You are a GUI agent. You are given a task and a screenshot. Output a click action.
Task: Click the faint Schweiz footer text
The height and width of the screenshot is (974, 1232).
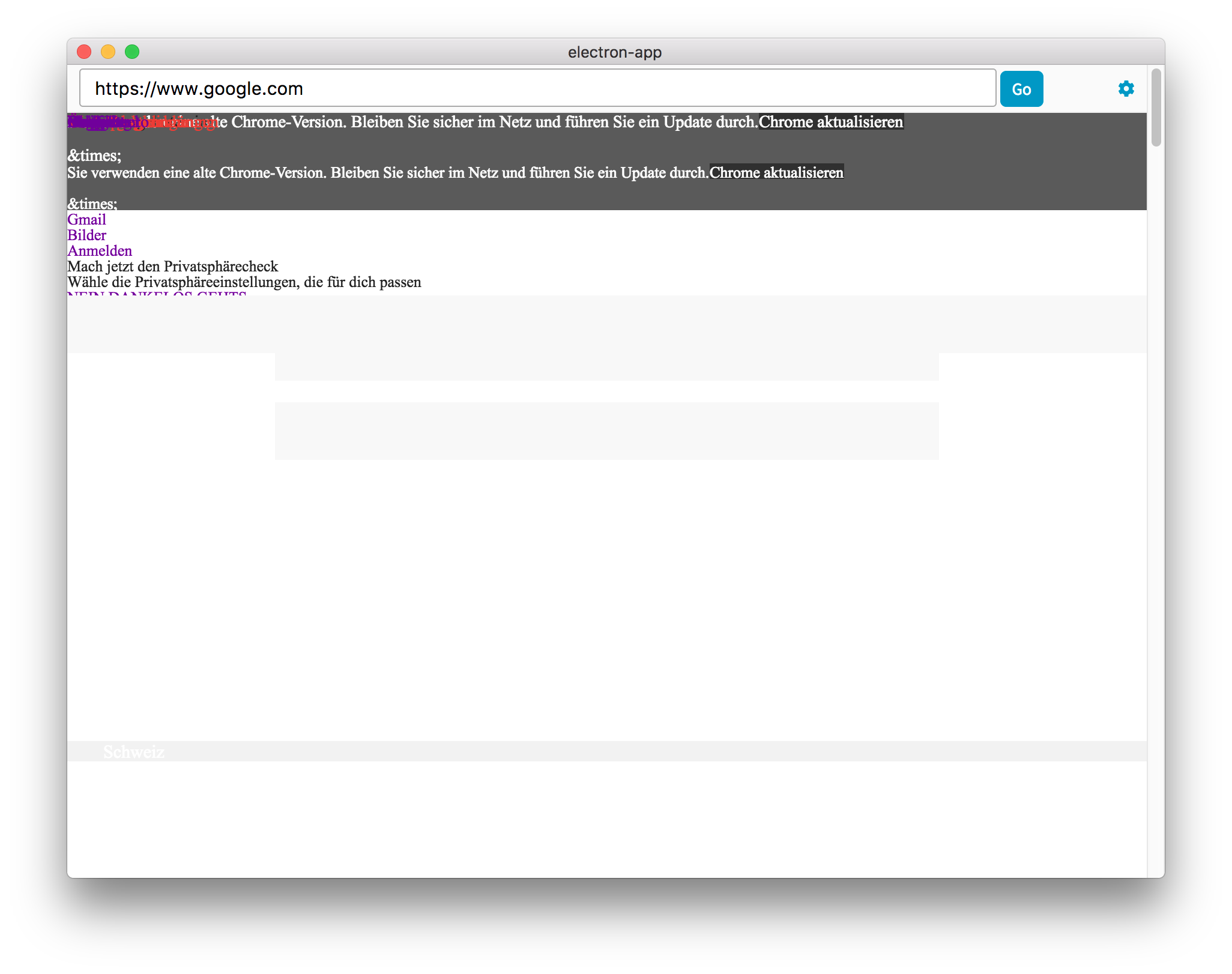(x=133, y=752)
